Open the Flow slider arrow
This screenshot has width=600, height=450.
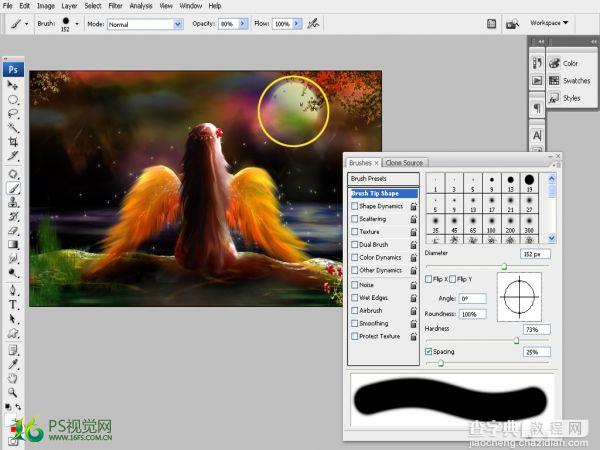297,24
